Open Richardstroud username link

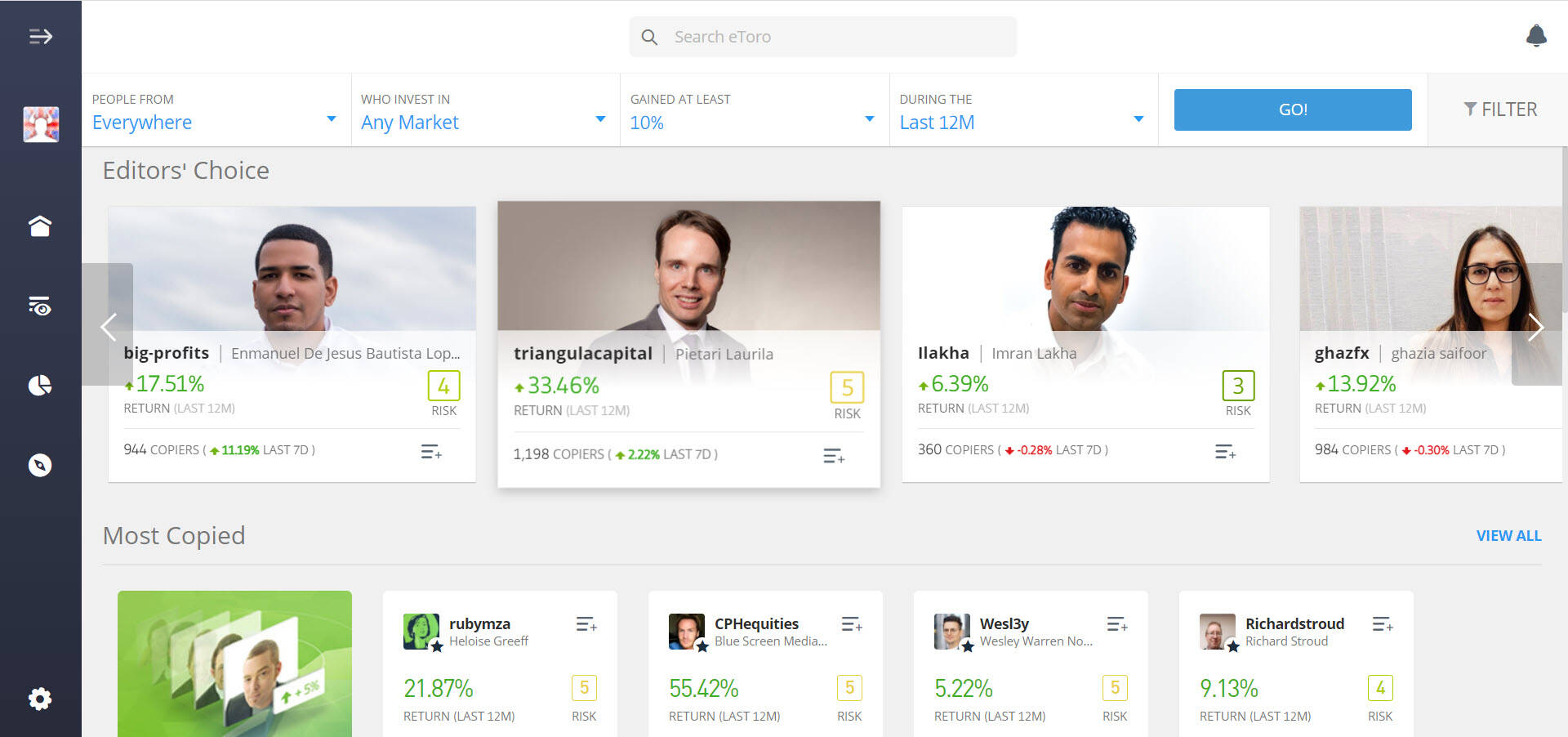pyautogui.click(x=1294, y=624)
